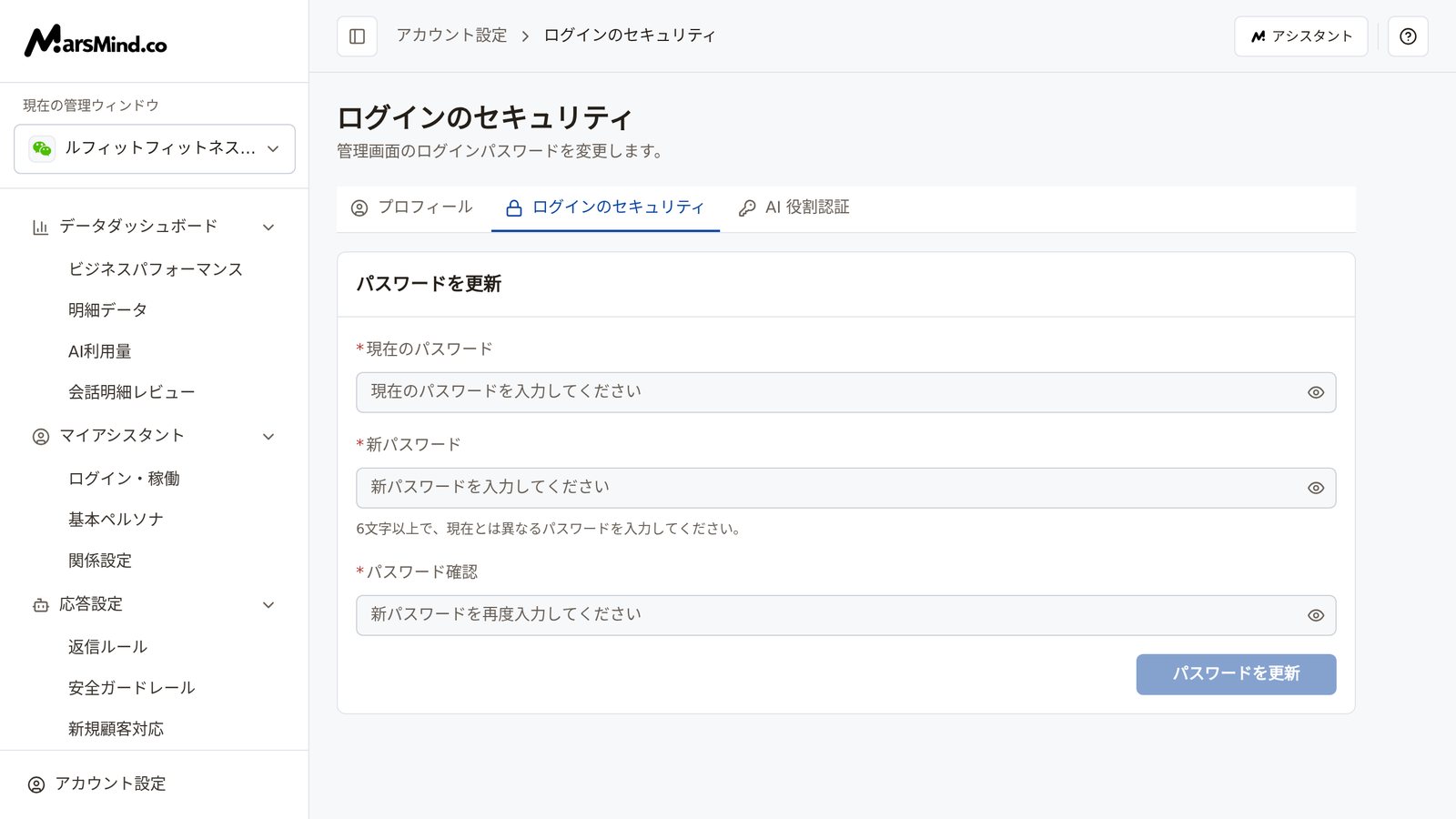Open 基本ペルソナ in sidebar
Screen dimensions: 1456x819
116,520
